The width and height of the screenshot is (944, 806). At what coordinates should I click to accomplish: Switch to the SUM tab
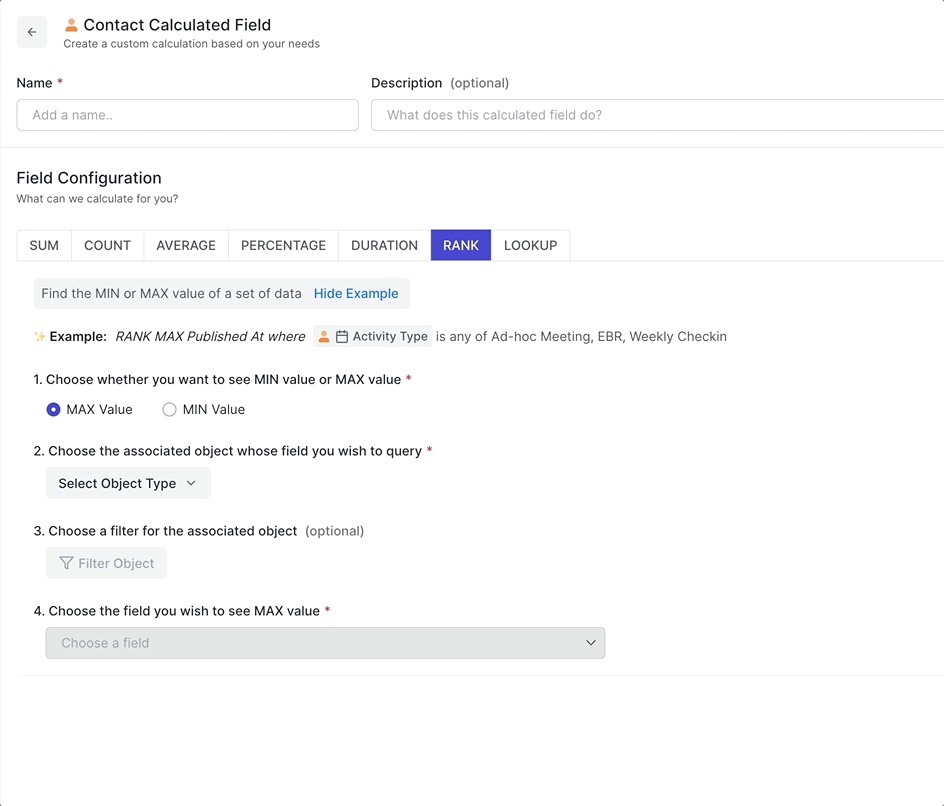click(x=44, y=245)
